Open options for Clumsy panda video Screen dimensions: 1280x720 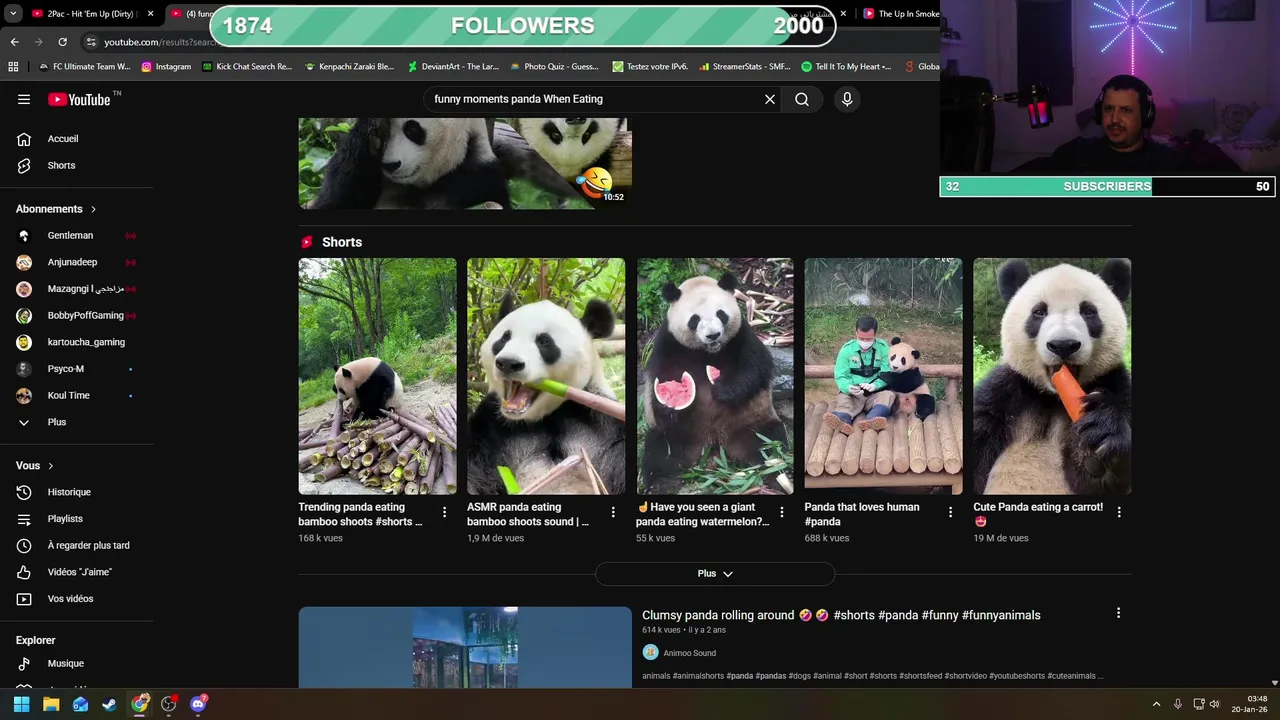click(1118, 613)
